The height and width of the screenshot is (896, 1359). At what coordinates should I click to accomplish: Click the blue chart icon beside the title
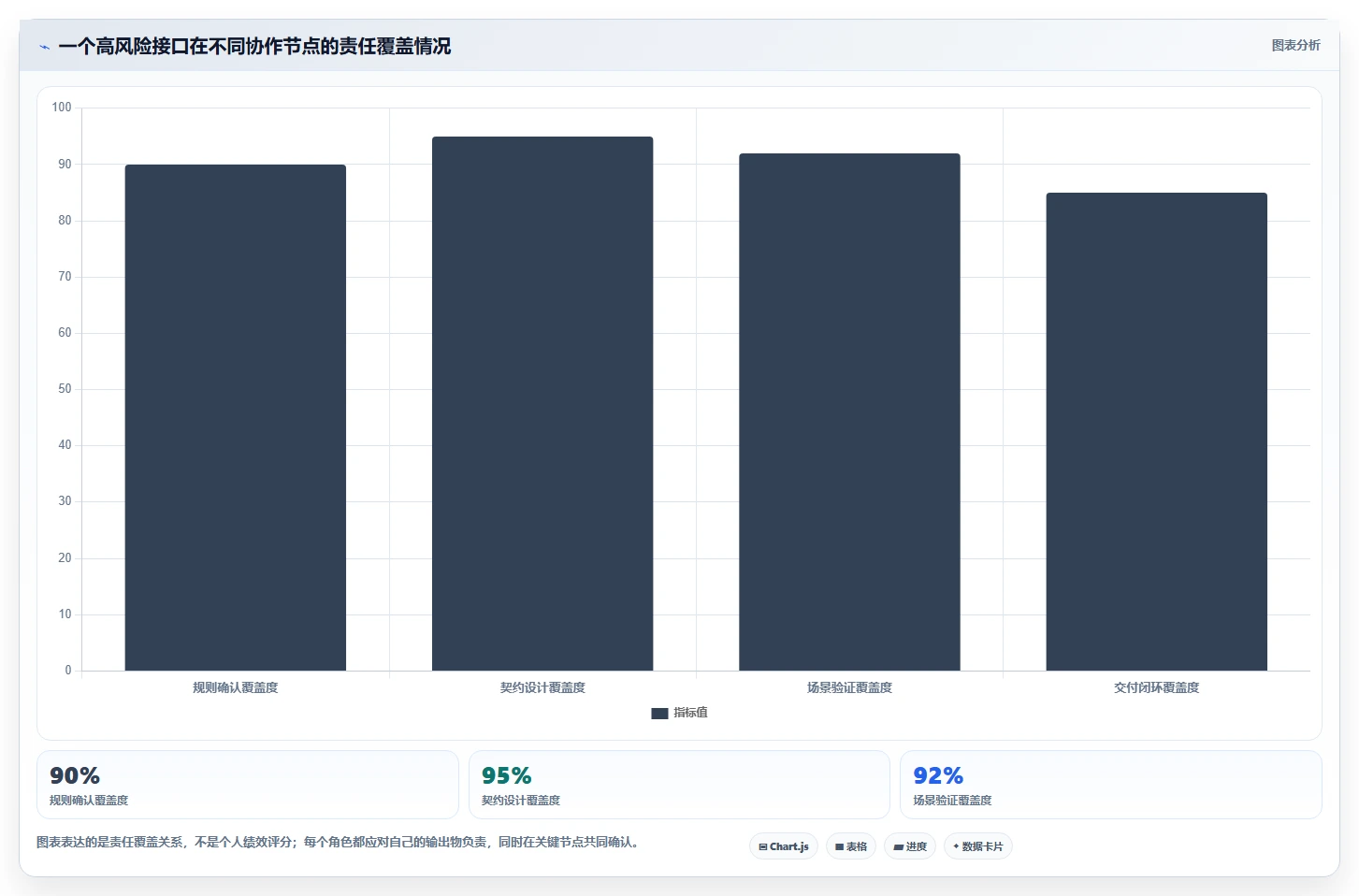coord(44,47)
